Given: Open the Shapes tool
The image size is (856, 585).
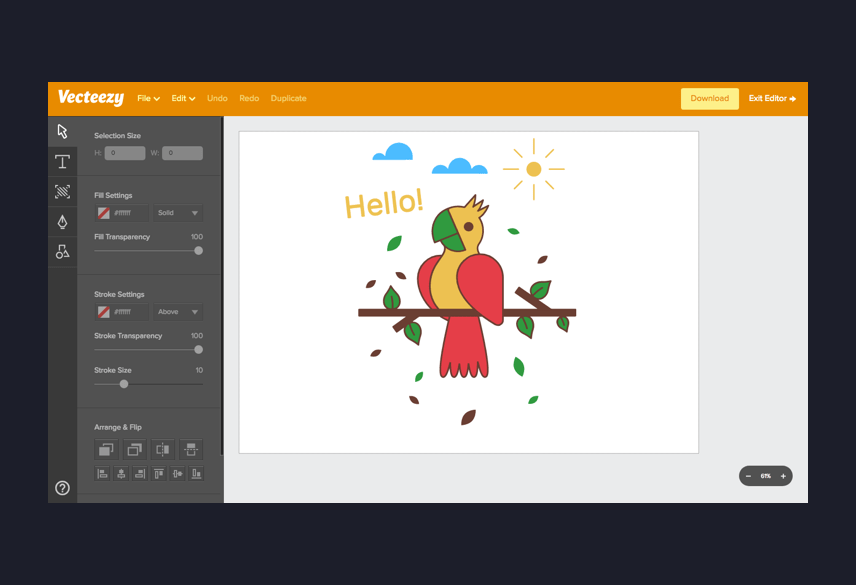Looking at the screenshot, I should coord(62,251).
